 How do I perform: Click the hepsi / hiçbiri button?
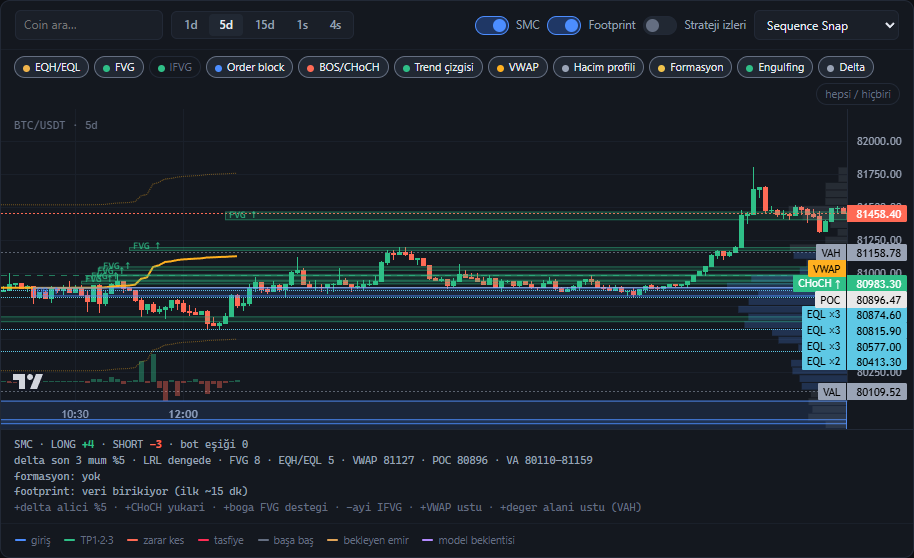click(857, 94)
